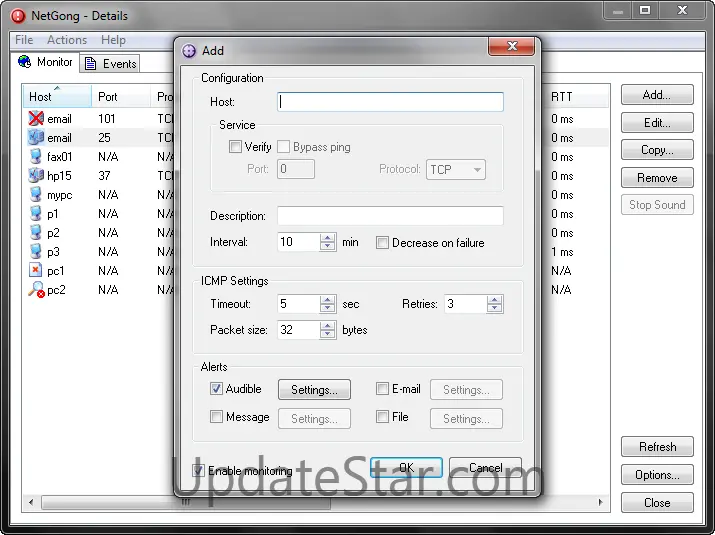715x535 pixels.
Task: Increase the Interval value with up arrow
Action: click(327, 238)
